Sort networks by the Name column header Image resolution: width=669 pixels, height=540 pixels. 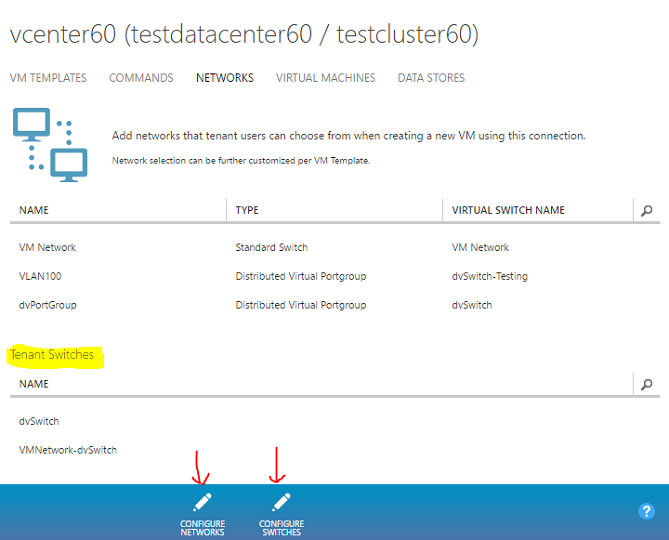(x=34, y=210)
